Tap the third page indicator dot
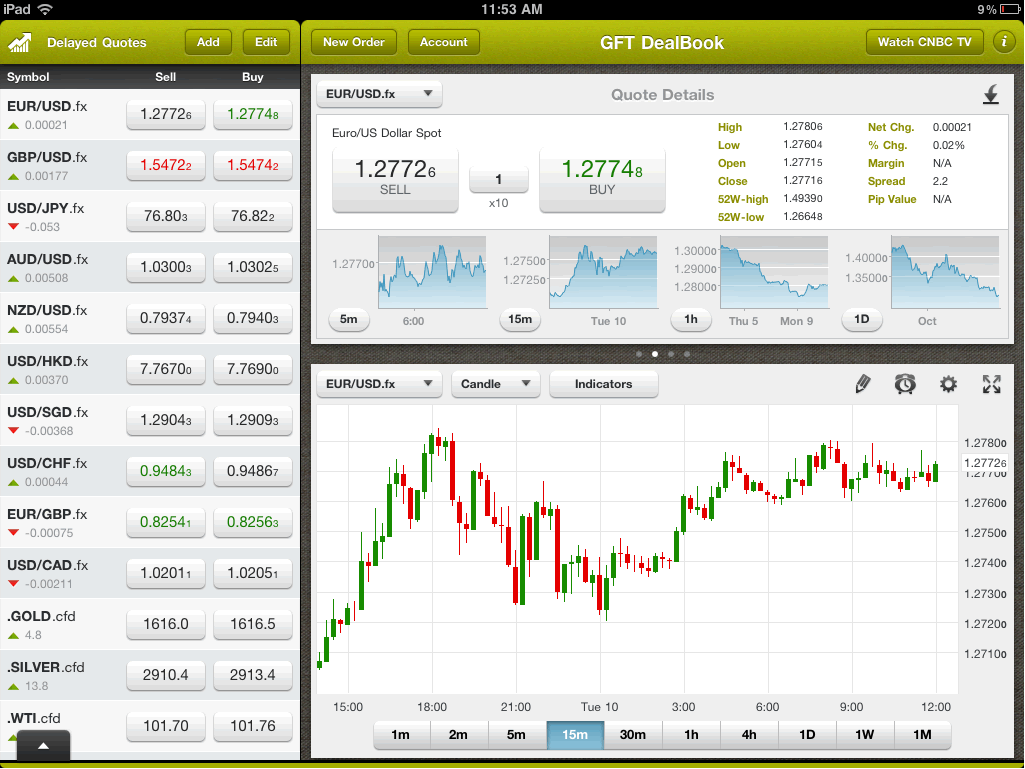 [x=671, y=354]
